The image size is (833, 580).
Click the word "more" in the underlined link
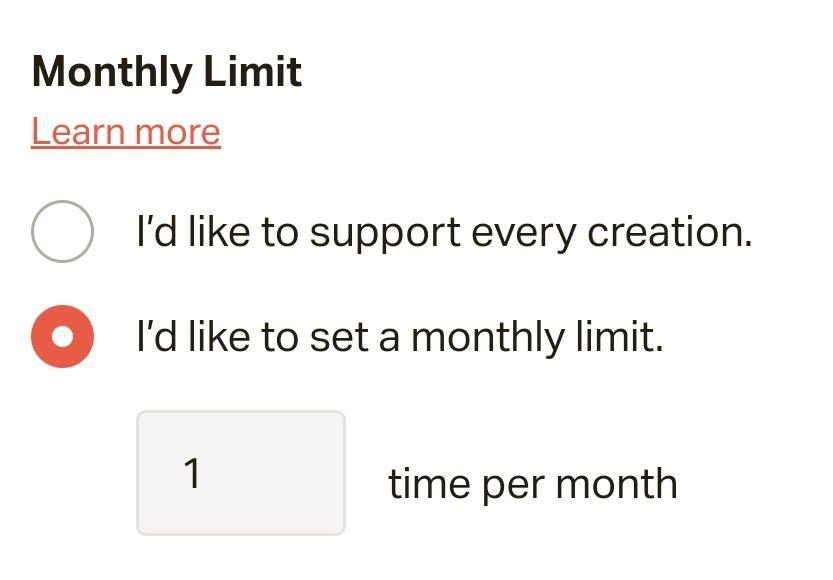(177, 131)
